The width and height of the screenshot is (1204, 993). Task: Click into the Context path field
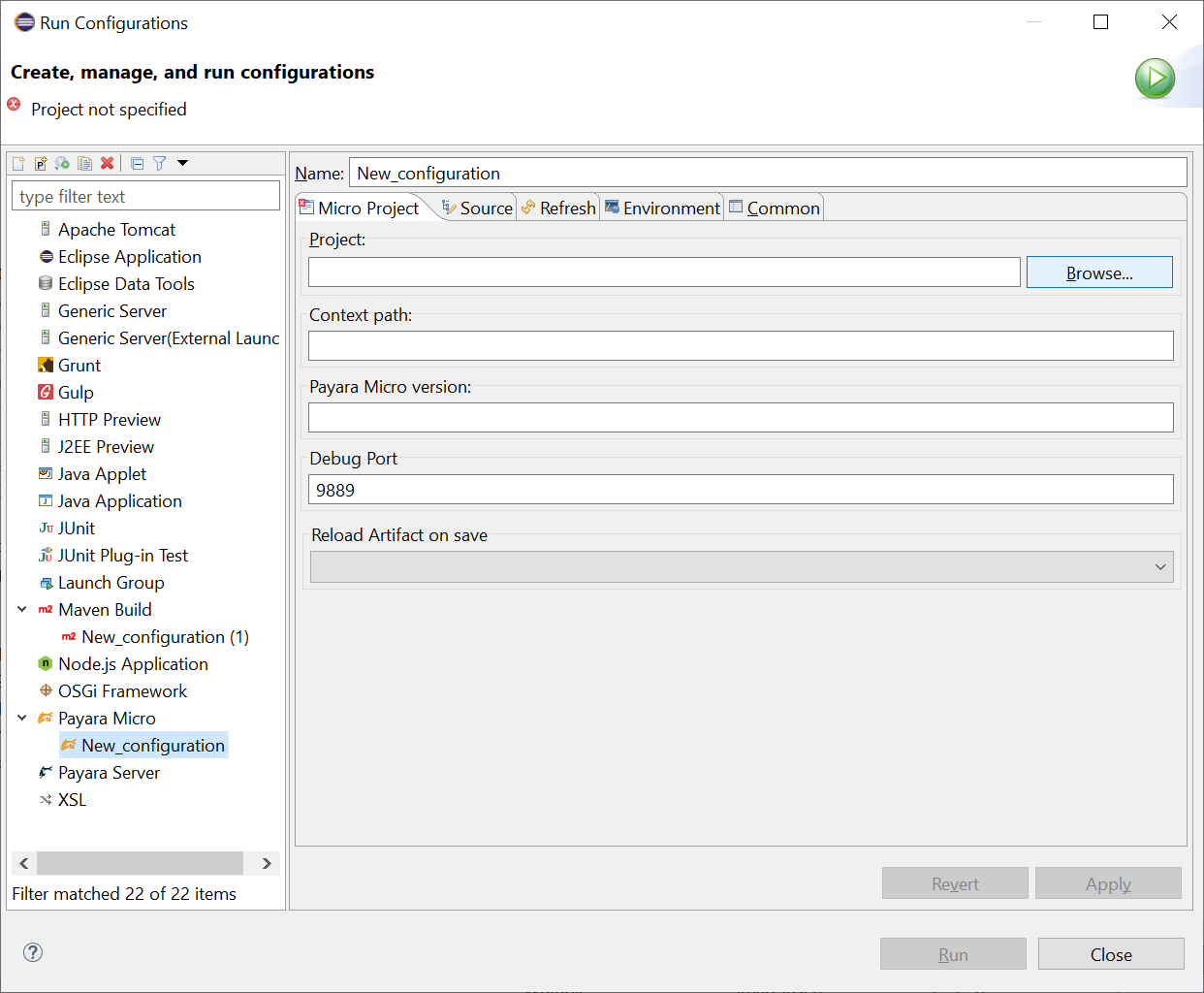click(741, 346)
